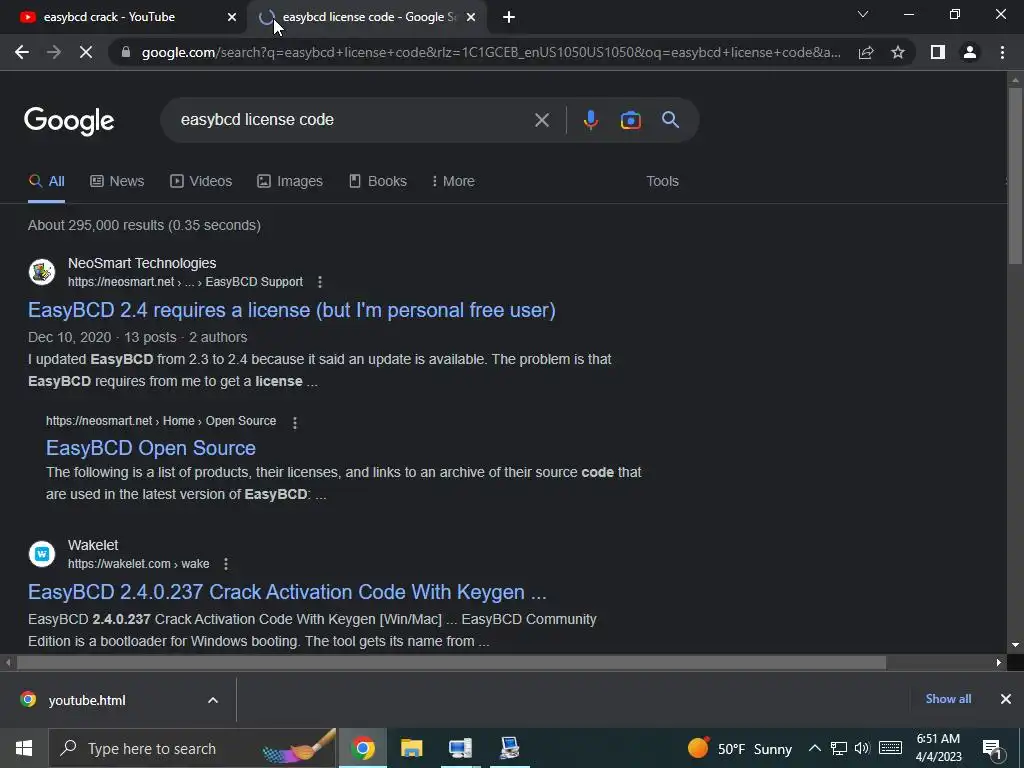Open the touch keyboard icon

[x=890, y=748]
